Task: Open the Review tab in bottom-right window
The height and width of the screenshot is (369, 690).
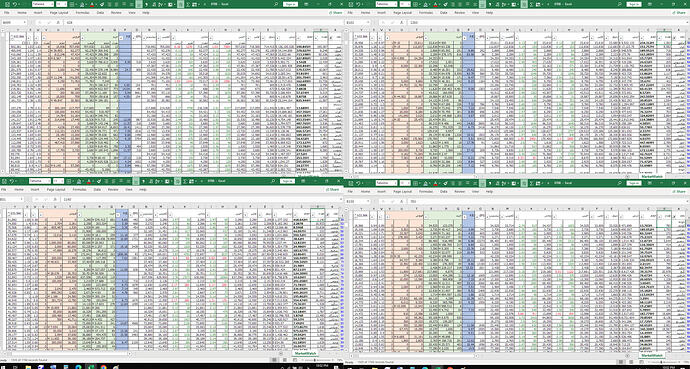Action: click(459, 192)
